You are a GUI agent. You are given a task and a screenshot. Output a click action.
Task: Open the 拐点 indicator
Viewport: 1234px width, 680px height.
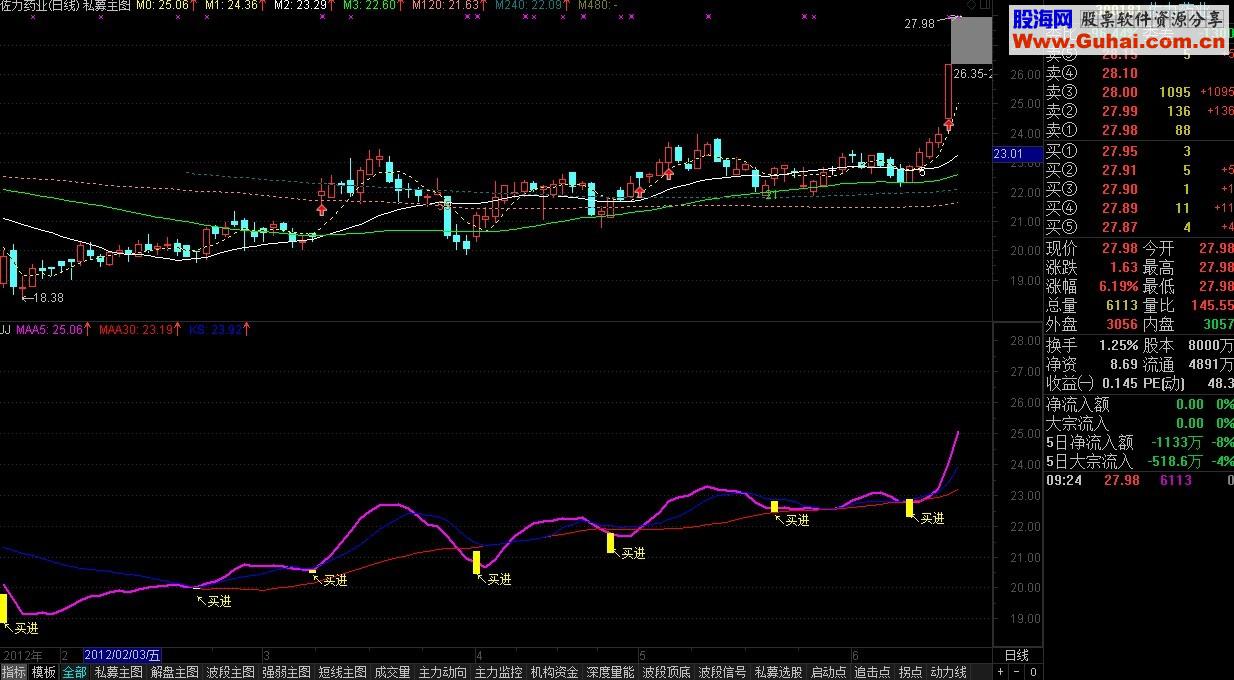[910, 672]
